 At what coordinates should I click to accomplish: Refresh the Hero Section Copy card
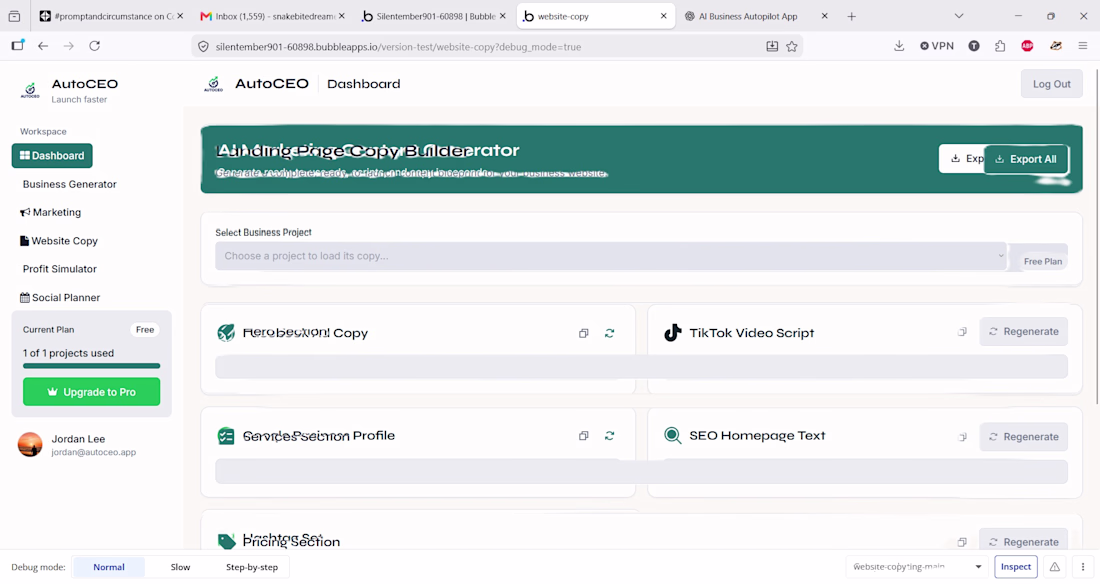[610, 333]
